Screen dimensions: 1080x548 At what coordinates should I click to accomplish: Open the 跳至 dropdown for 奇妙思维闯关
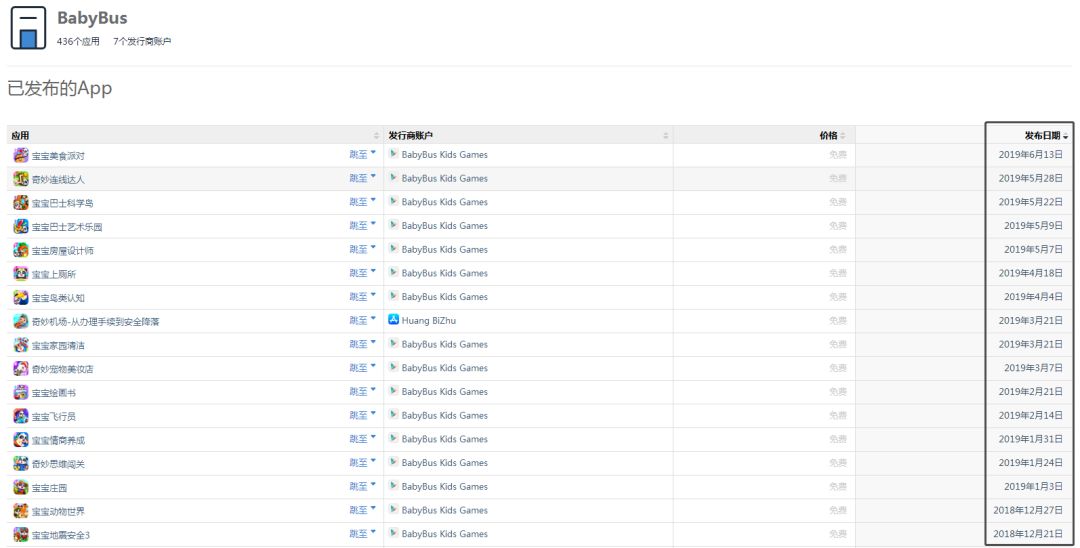(362, 463)
